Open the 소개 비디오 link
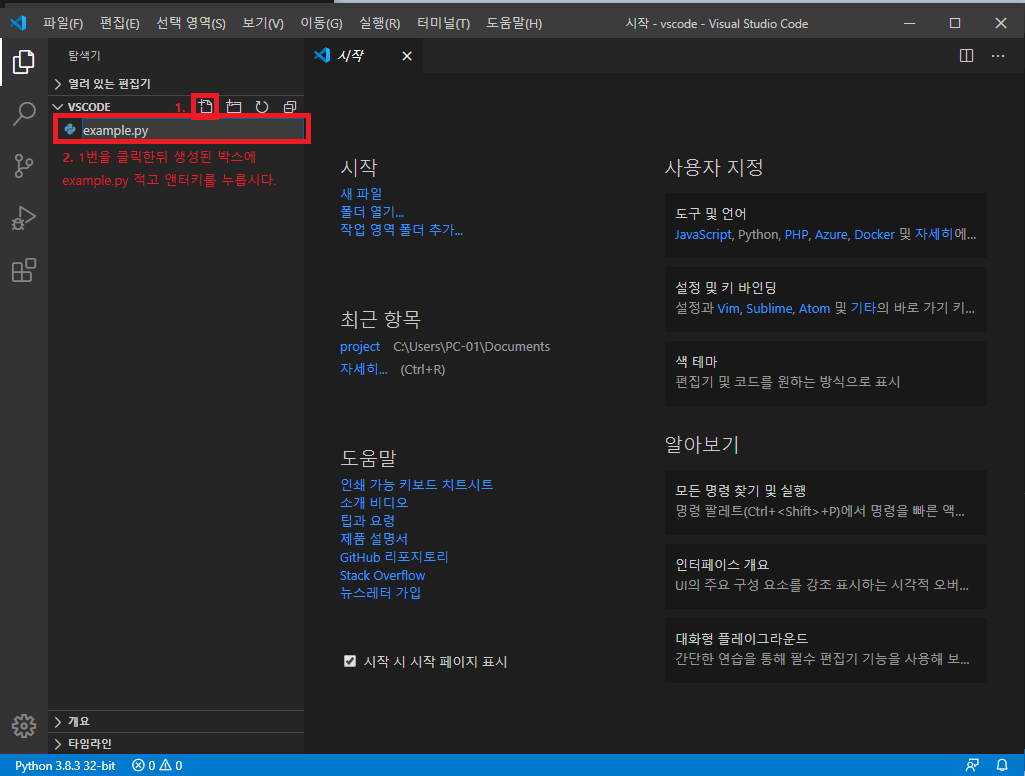Image resolution: width=1025 pixels, height=776 pixels. [x=374, y=503]
